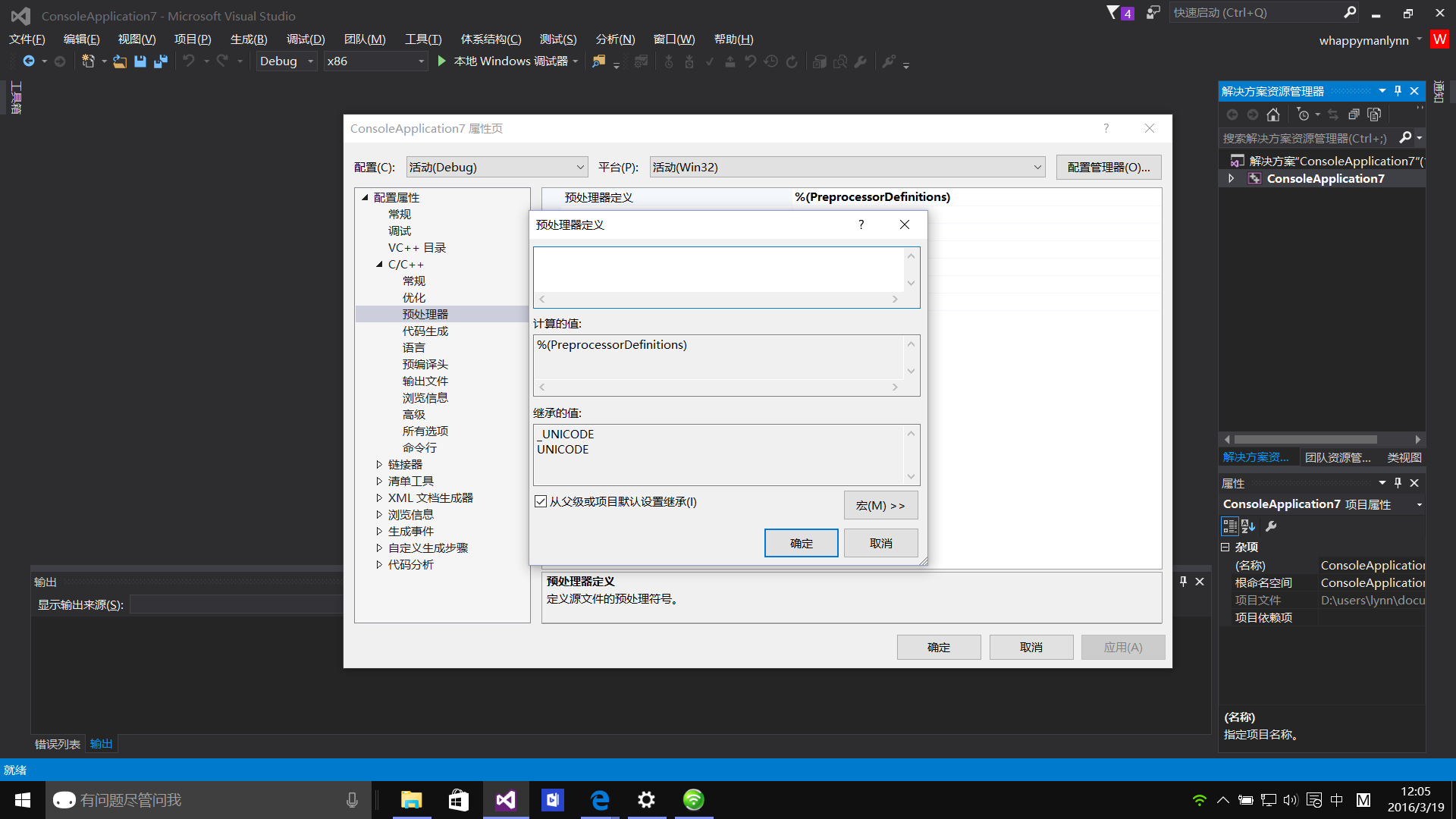
Task: Expand the XML 文档生成器 tree node
Action: pyautogui.click(x=379, y=498)
